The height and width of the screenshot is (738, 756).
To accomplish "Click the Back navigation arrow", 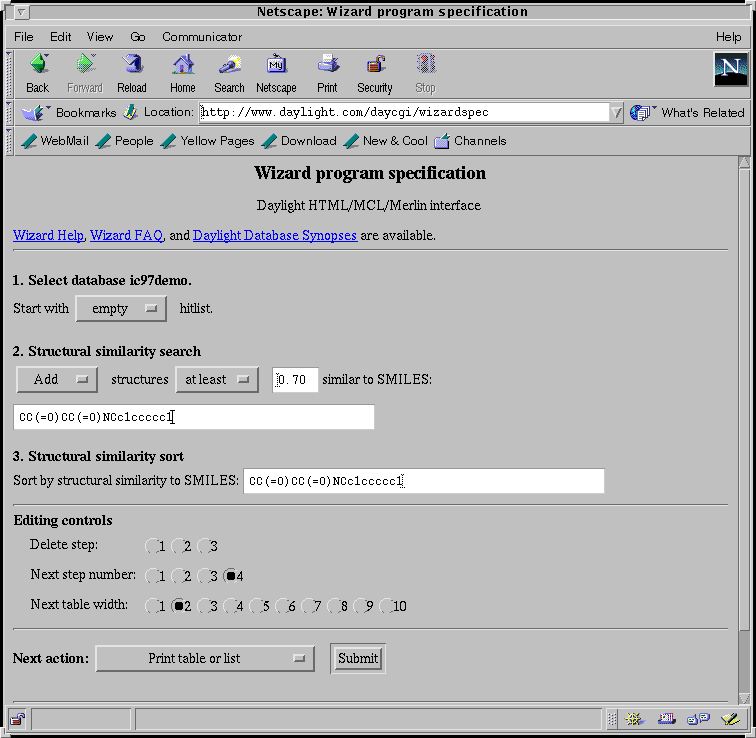I will tap(38, 66).
